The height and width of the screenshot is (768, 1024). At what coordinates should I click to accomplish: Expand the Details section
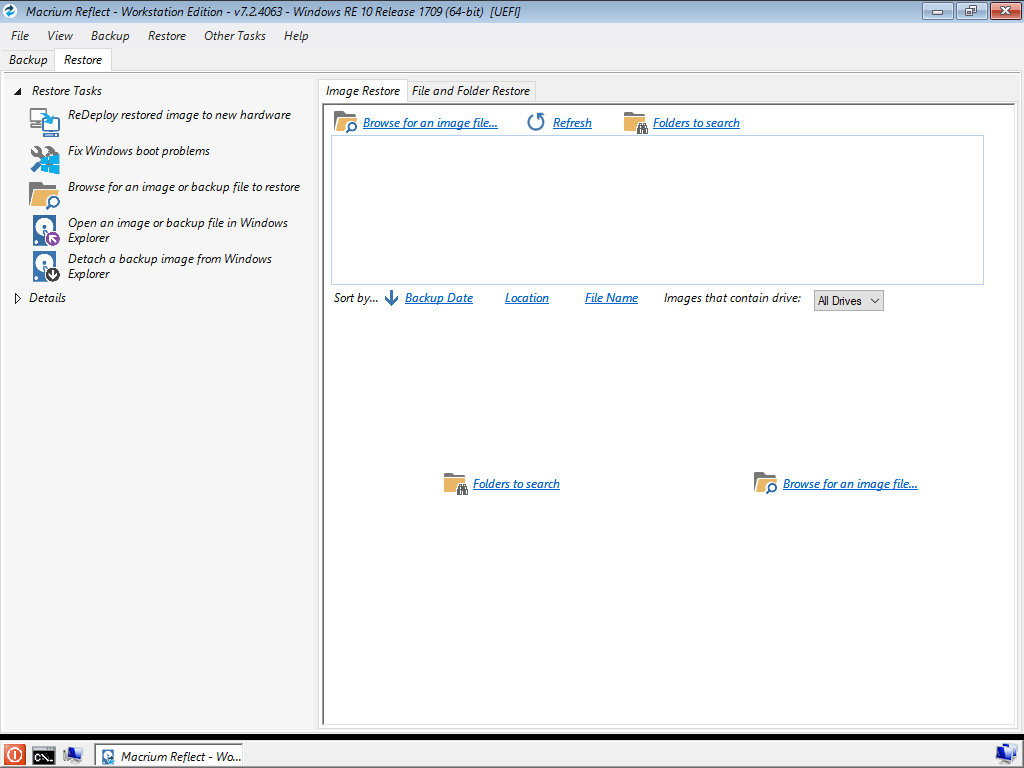point(18,298)
